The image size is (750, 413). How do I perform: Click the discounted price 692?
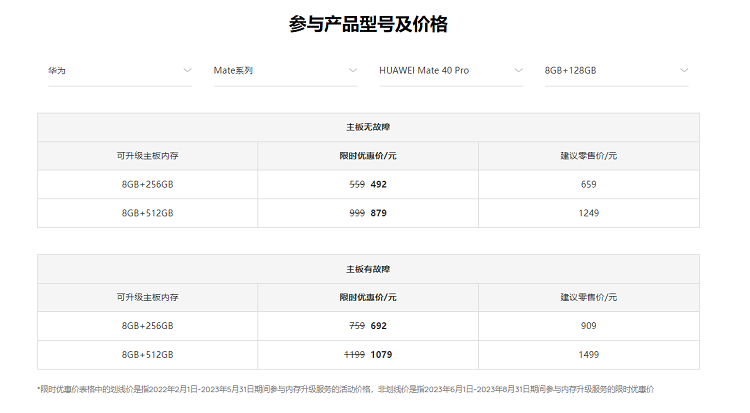click(x=378, y=326)
